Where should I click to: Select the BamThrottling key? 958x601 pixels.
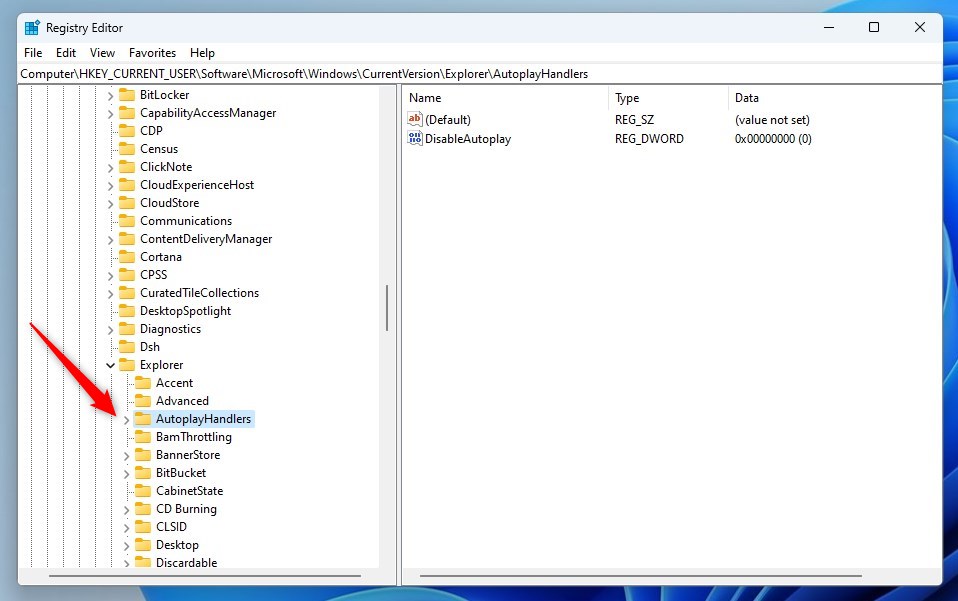(194, 437)
